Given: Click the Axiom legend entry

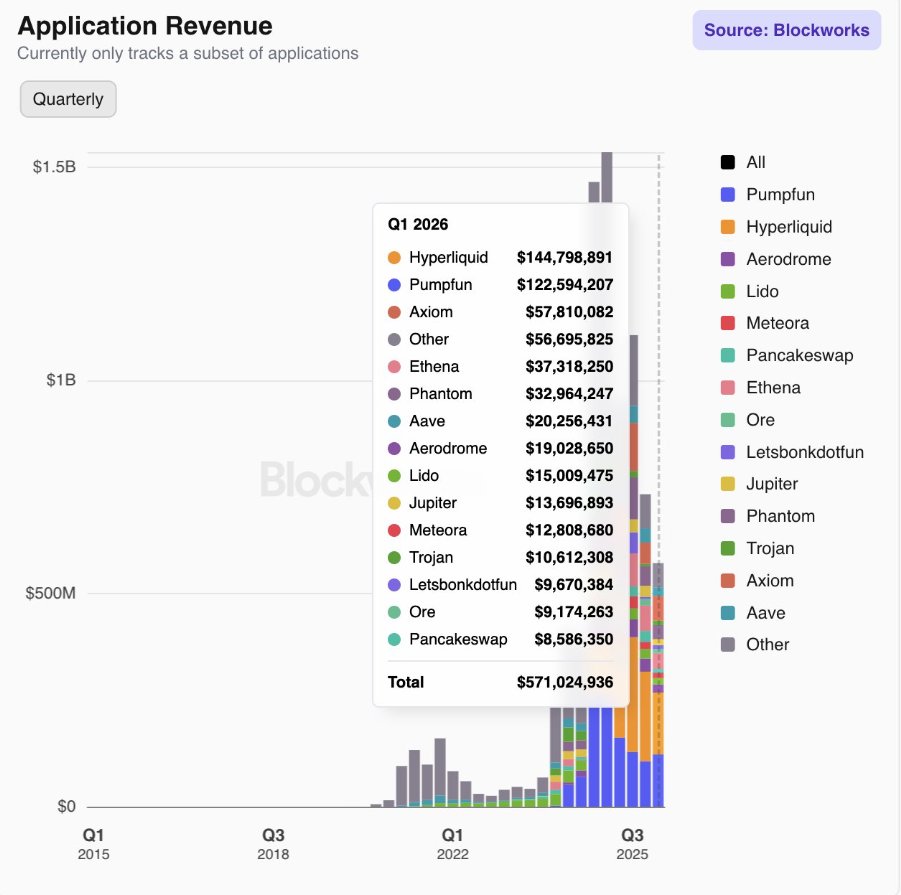Looking at the screenshot, I should pyautogui.click(x=769, y=580).
